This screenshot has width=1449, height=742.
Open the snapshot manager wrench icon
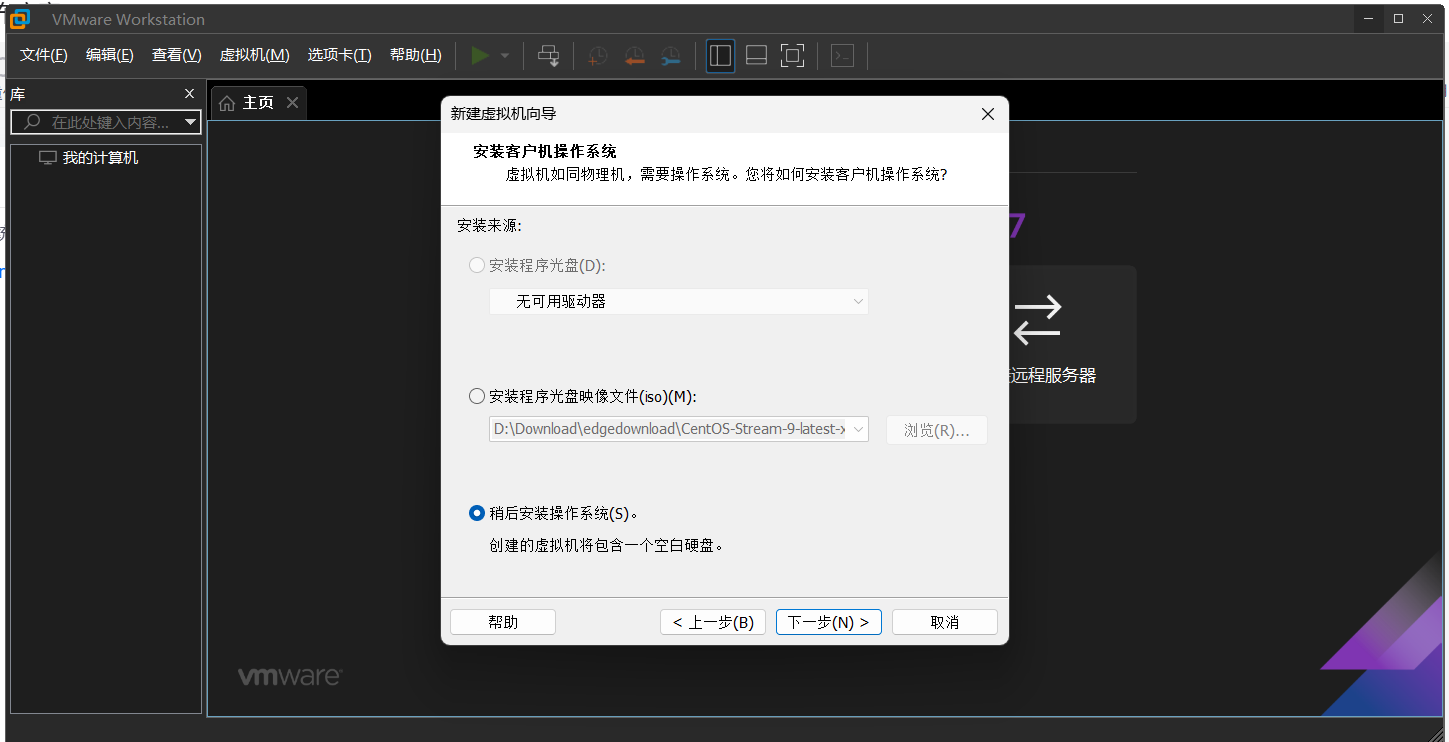[x=671, y=56]
